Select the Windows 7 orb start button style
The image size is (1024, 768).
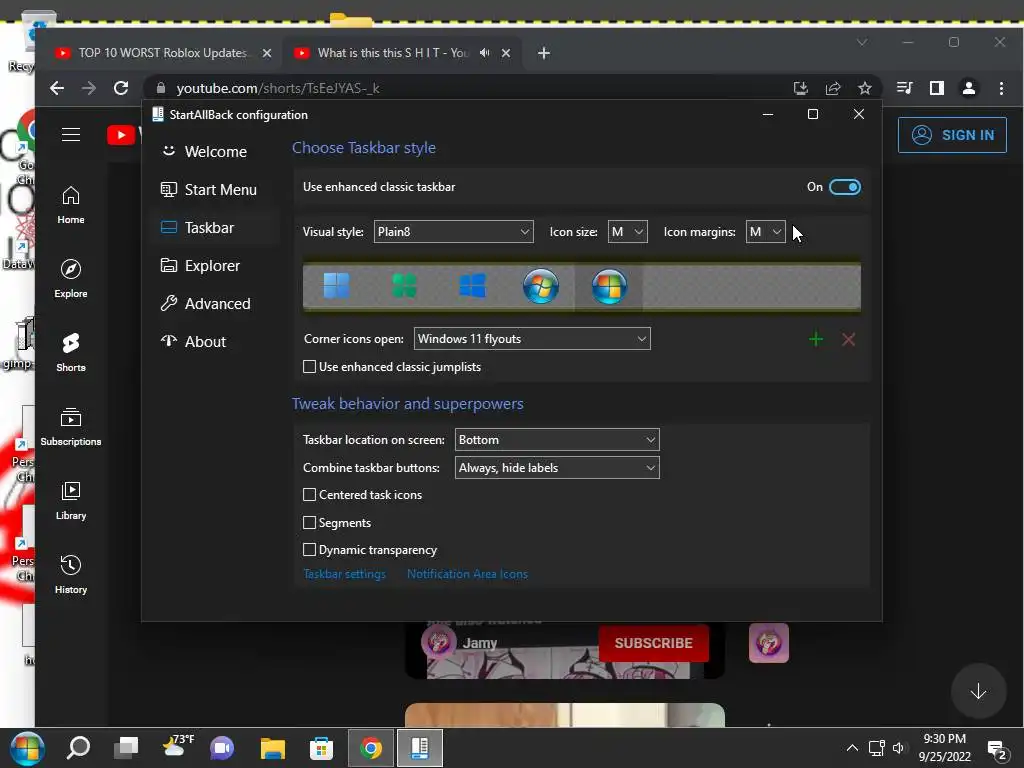tap(541, 286)
